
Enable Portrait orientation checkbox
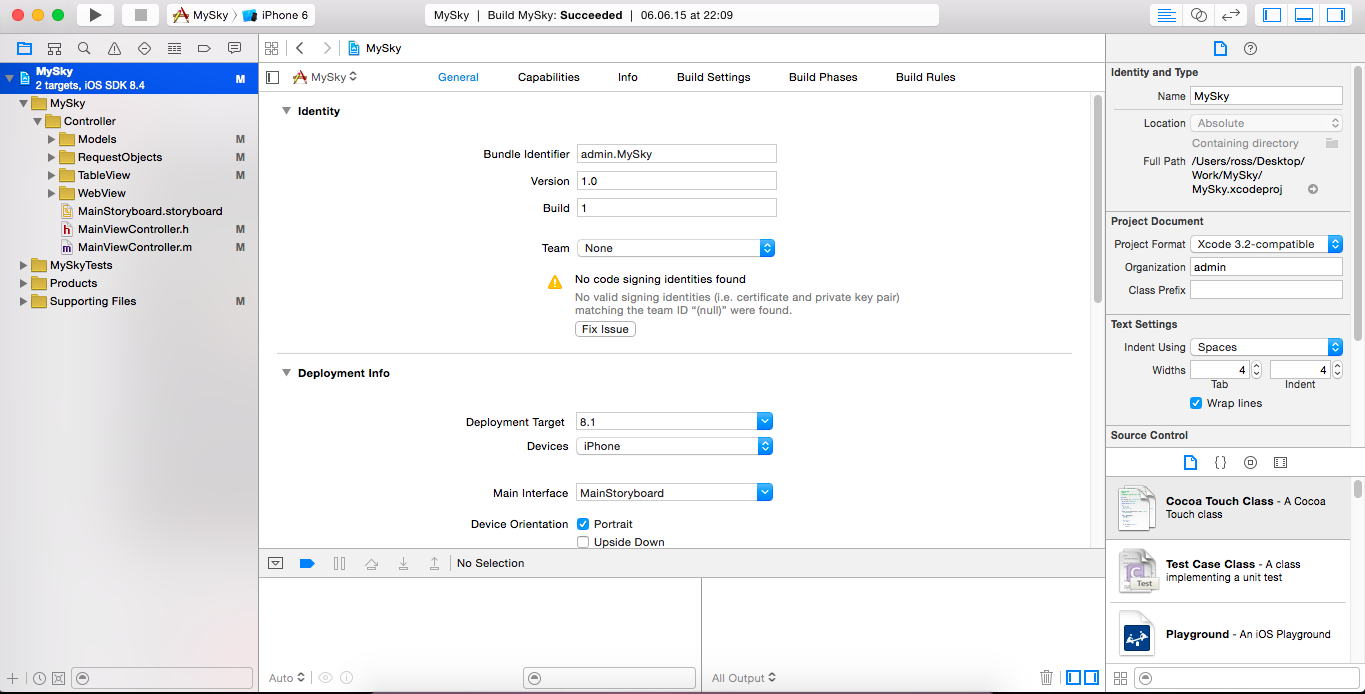click(x=583, y=524)
